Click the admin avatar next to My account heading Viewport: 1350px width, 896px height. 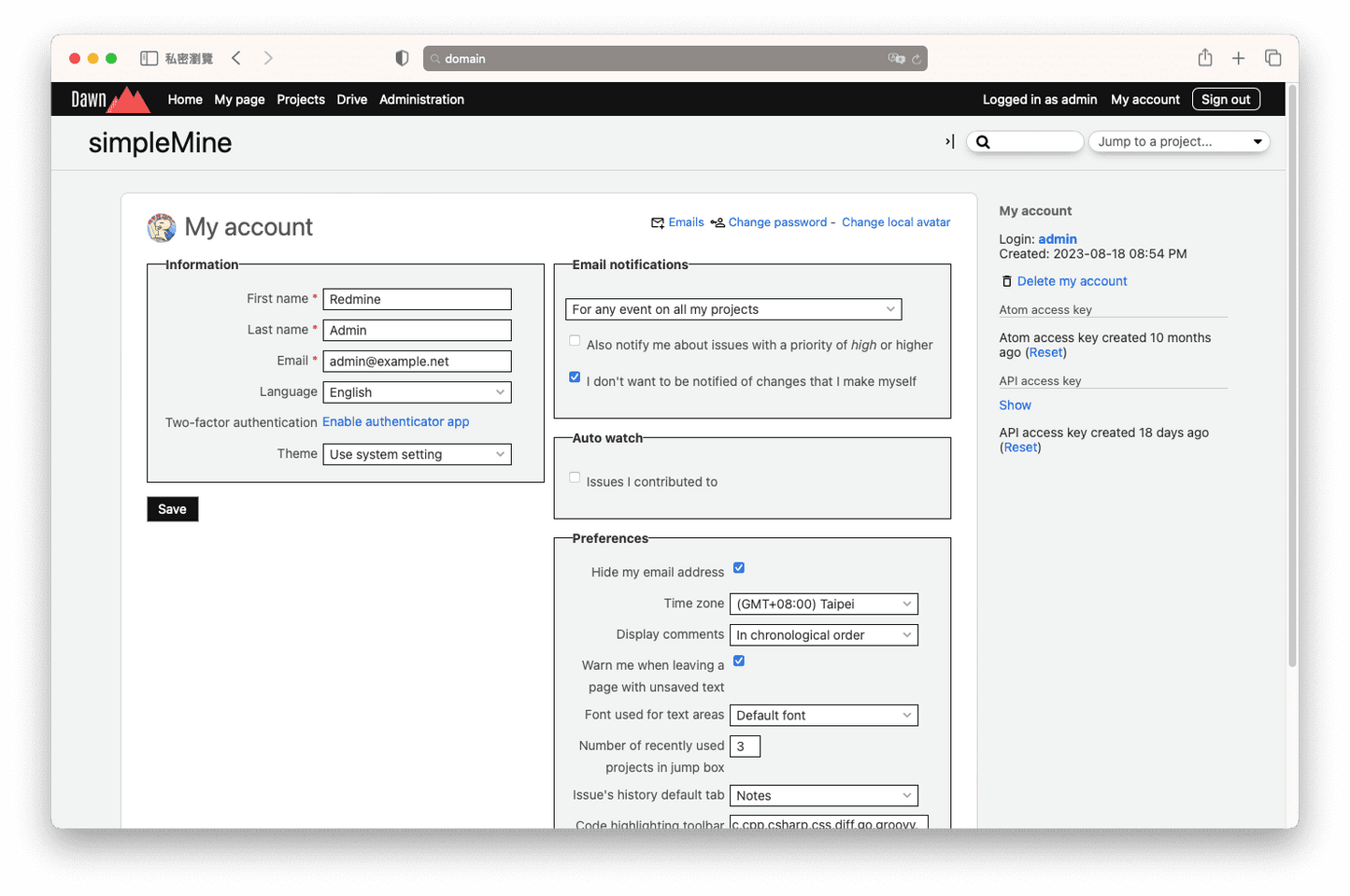click(161, 227)
